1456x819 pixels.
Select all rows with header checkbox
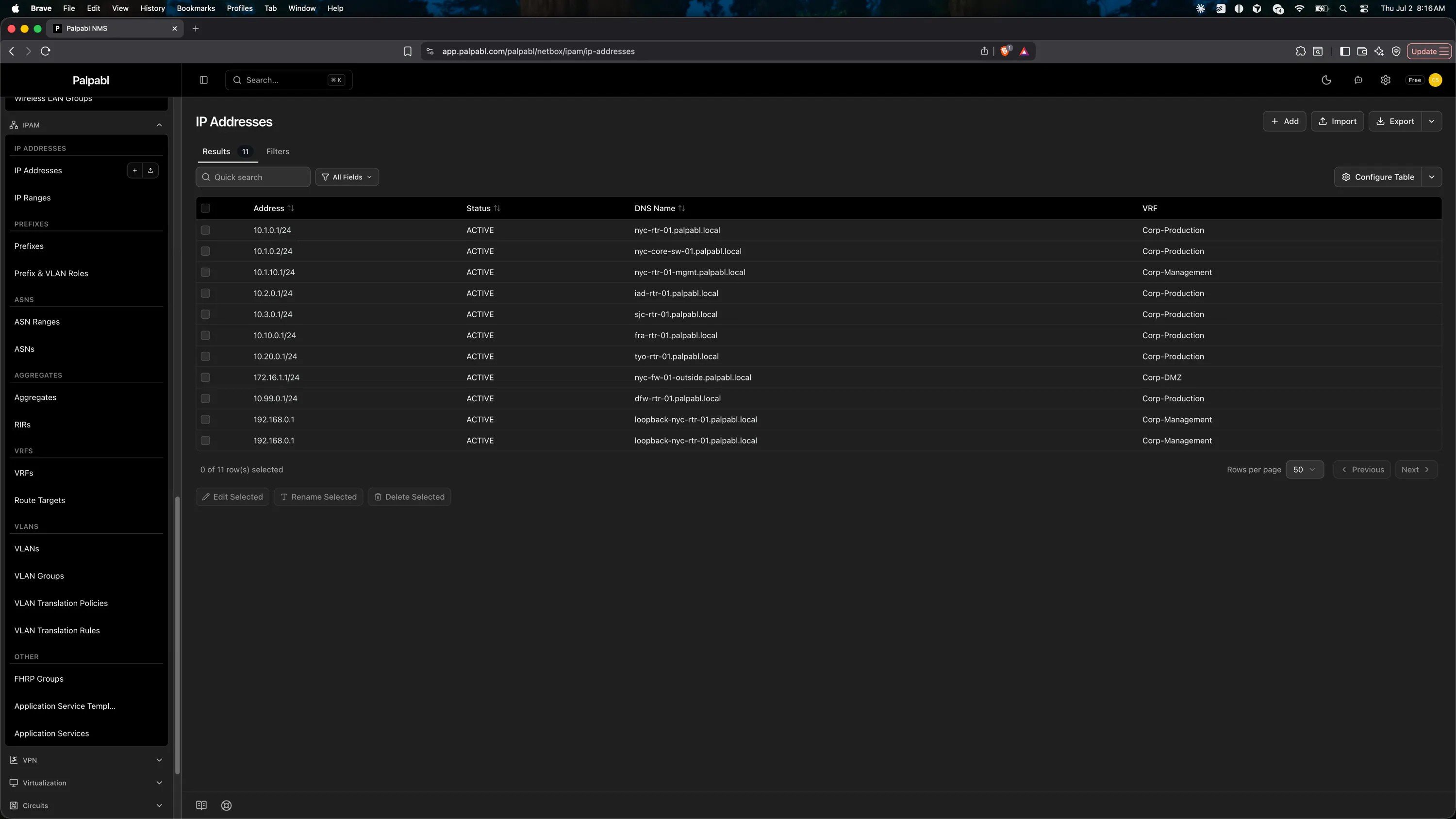(x=205, y=208)
